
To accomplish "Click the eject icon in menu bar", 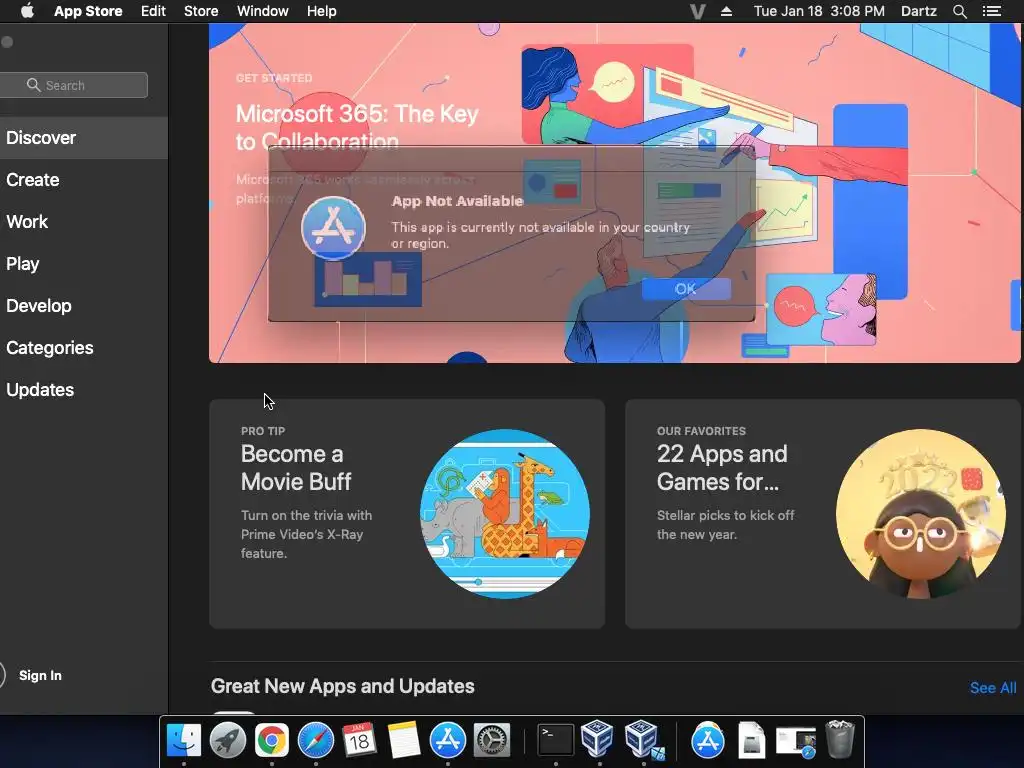I will tap(726, 11).
